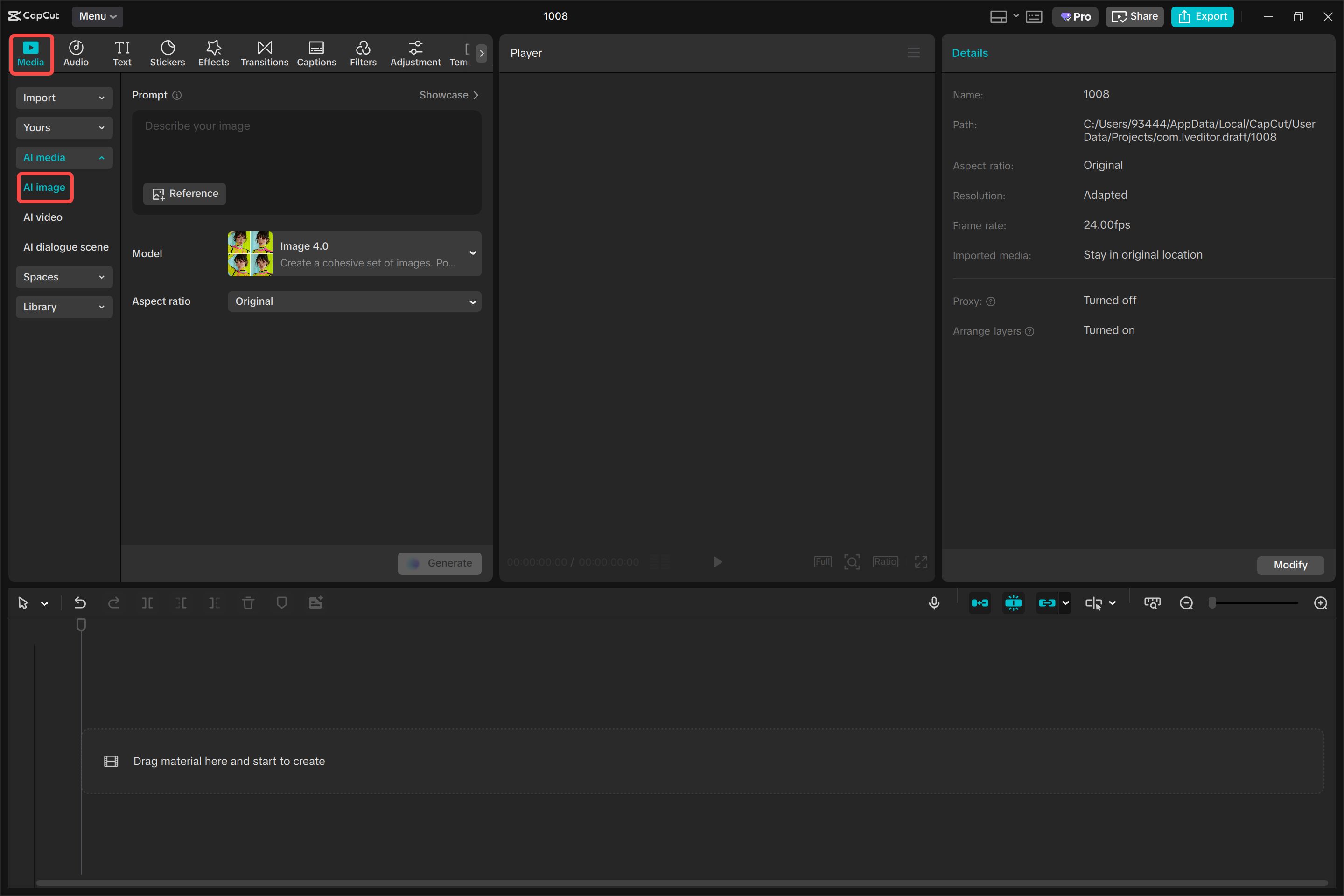Viewport: 1344px width, 896px height.
Task: Toggle main track magnet on timeline
Action: coord(980,603)
